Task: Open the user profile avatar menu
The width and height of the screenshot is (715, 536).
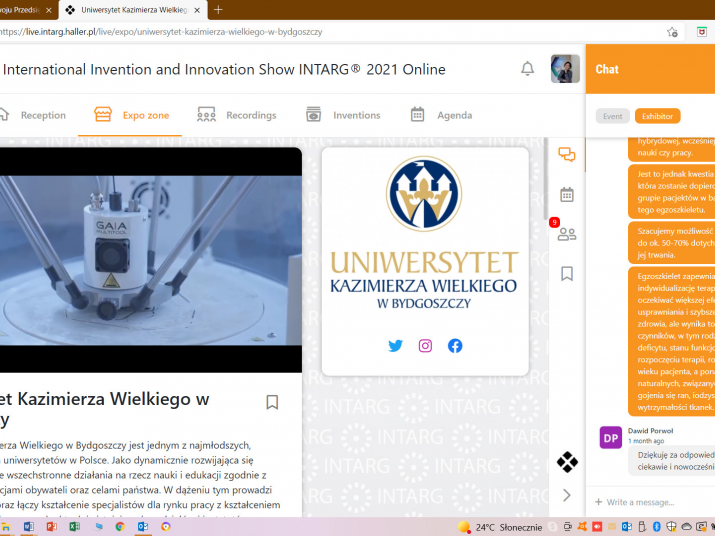Action: click(x=565, y=69)
